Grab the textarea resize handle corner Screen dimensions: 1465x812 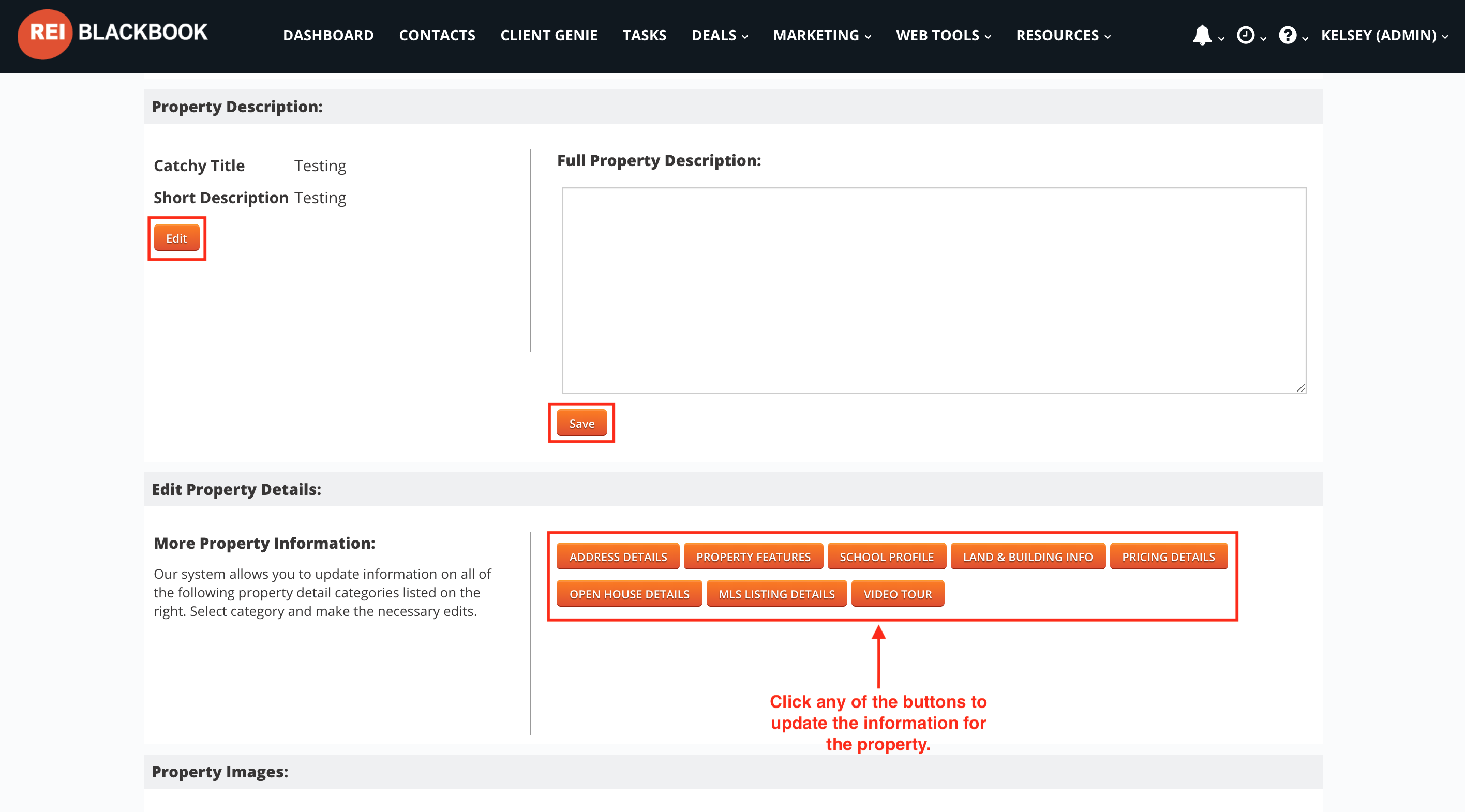tap(1300, 388)
